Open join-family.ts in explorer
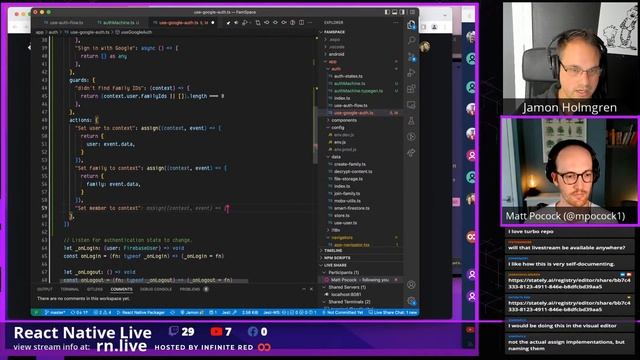640x360 pixels. coord(347,193)
